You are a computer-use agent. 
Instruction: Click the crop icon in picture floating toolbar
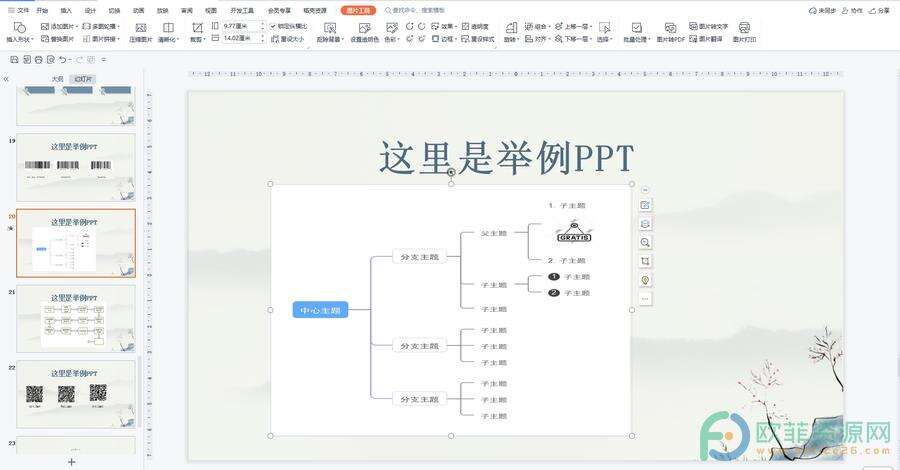pos(645,261)
